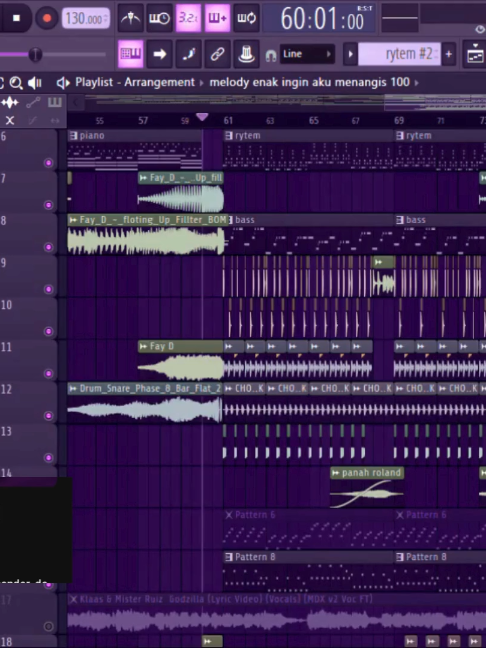Image resolution: width=486 pixels, height=648 pixels.
Task: Mute track 6 with its green light
Action: tap(48, 163)
